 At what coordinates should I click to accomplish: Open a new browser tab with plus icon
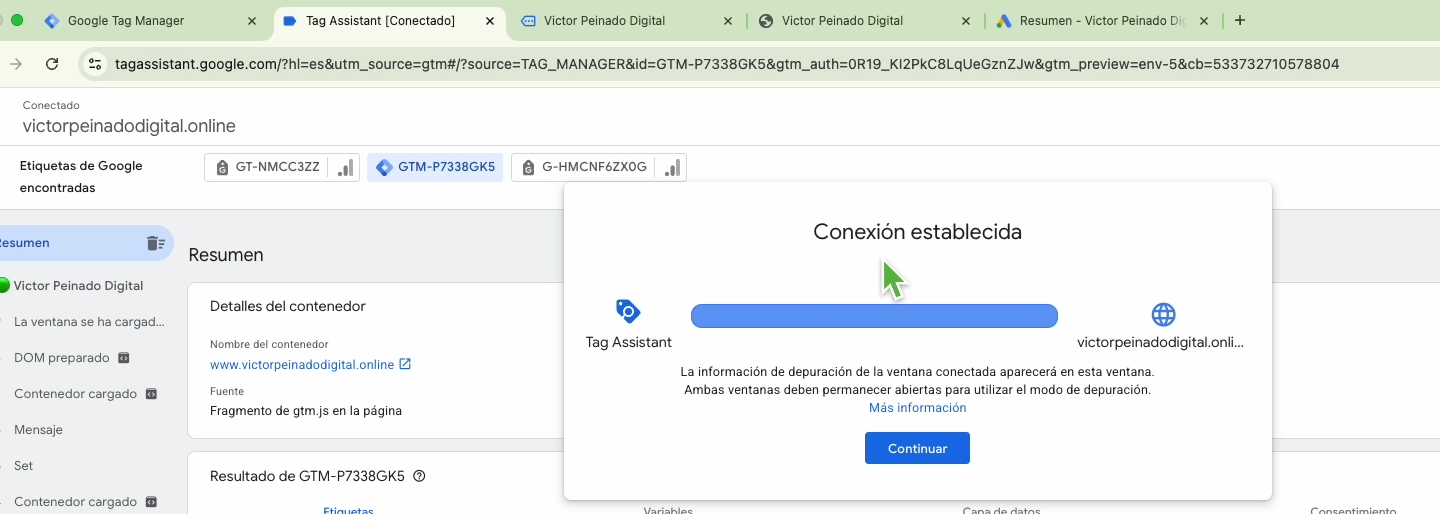(1240, 20)
